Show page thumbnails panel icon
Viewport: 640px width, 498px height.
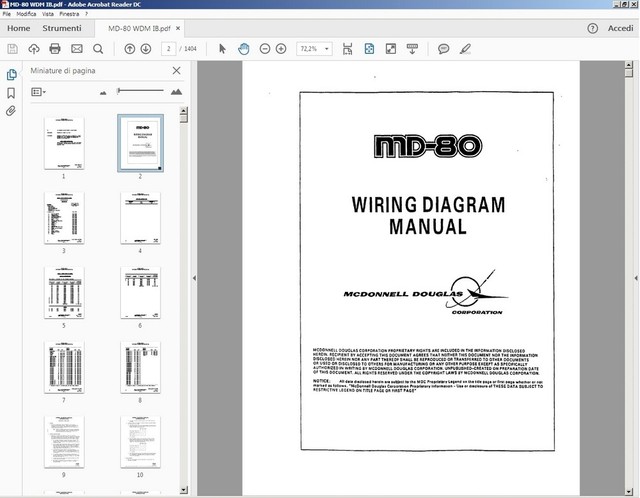pyautogui.click(x=11, y=74)
